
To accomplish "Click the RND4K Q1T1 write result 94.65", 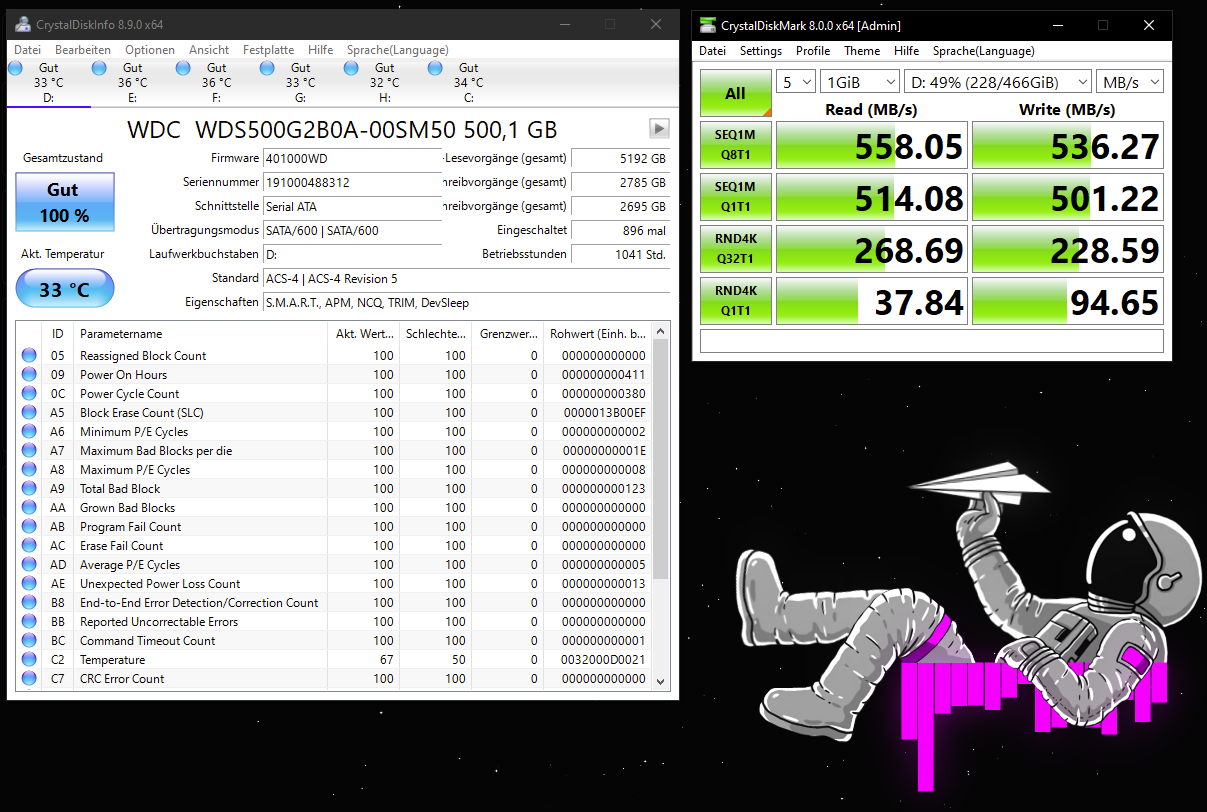I will coord(1068,302).
